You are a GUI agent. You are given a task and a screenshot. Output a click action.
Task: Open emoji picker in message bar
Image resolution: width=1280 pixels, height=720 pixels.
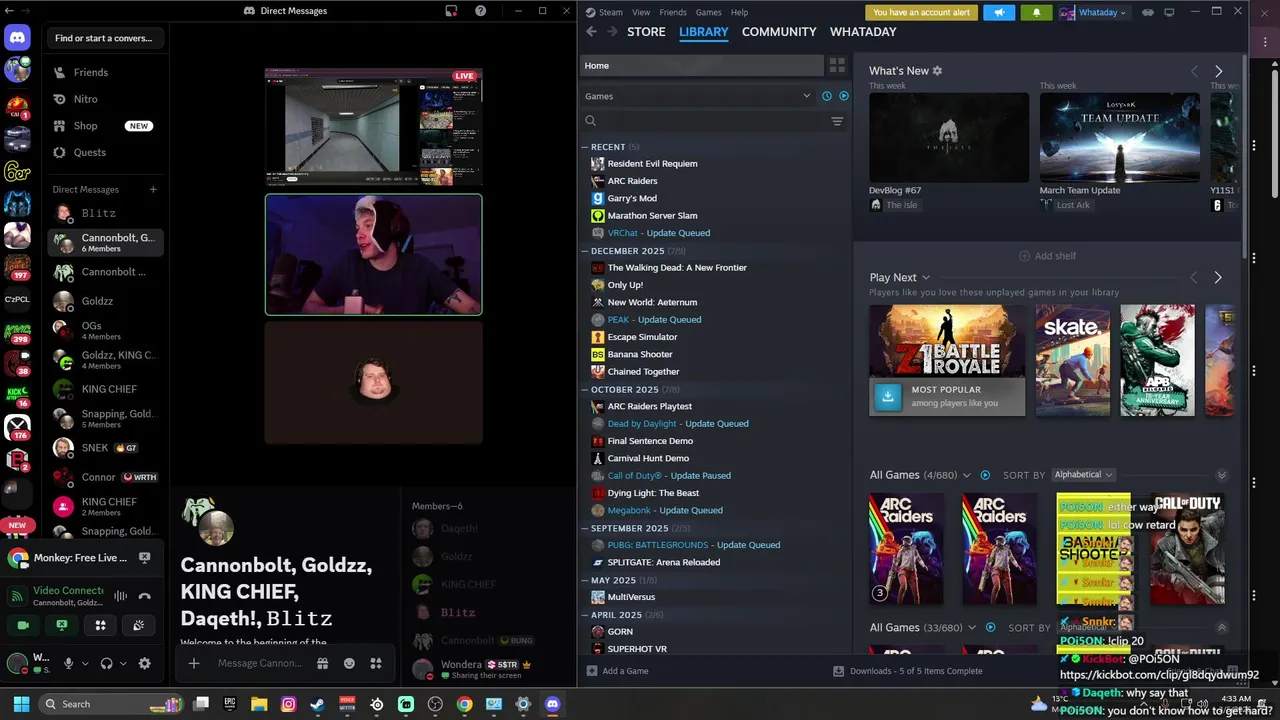point(349,663)
